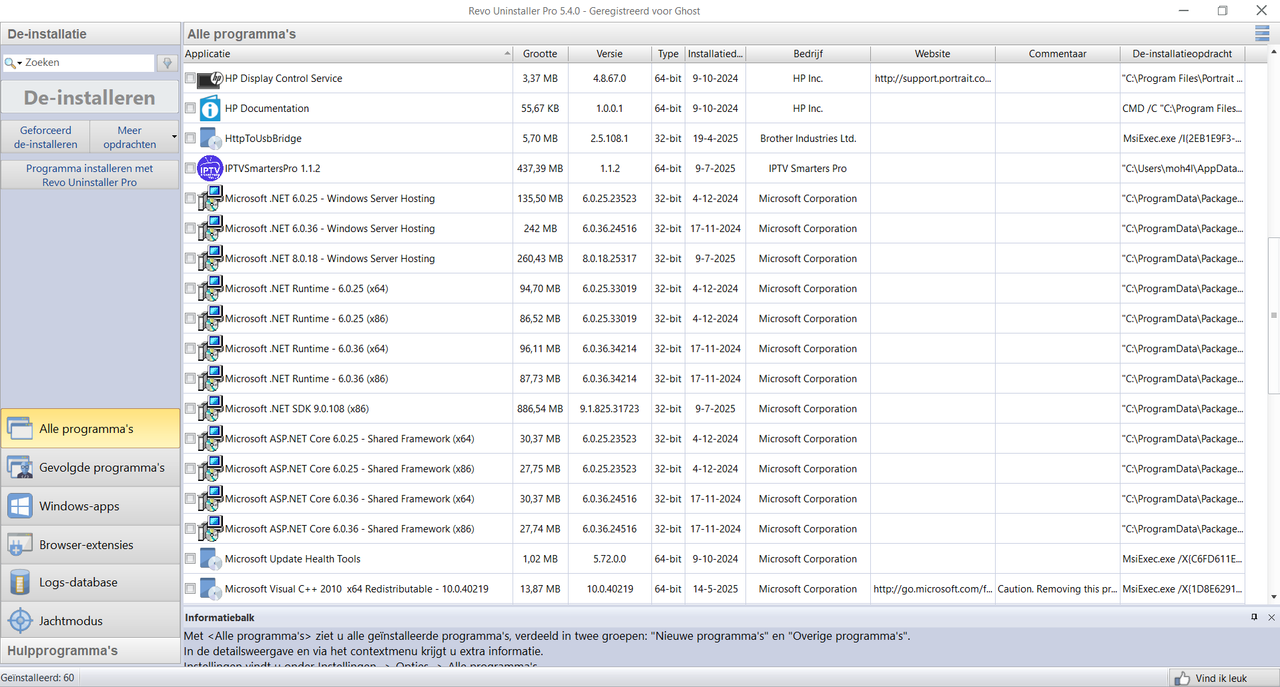Sort by the Commentaar column header
1280x687 pixels.
click(1058, 54)
